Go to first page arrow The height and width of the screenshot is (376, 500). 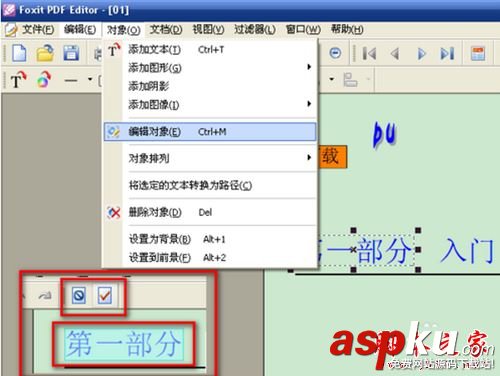369,53
